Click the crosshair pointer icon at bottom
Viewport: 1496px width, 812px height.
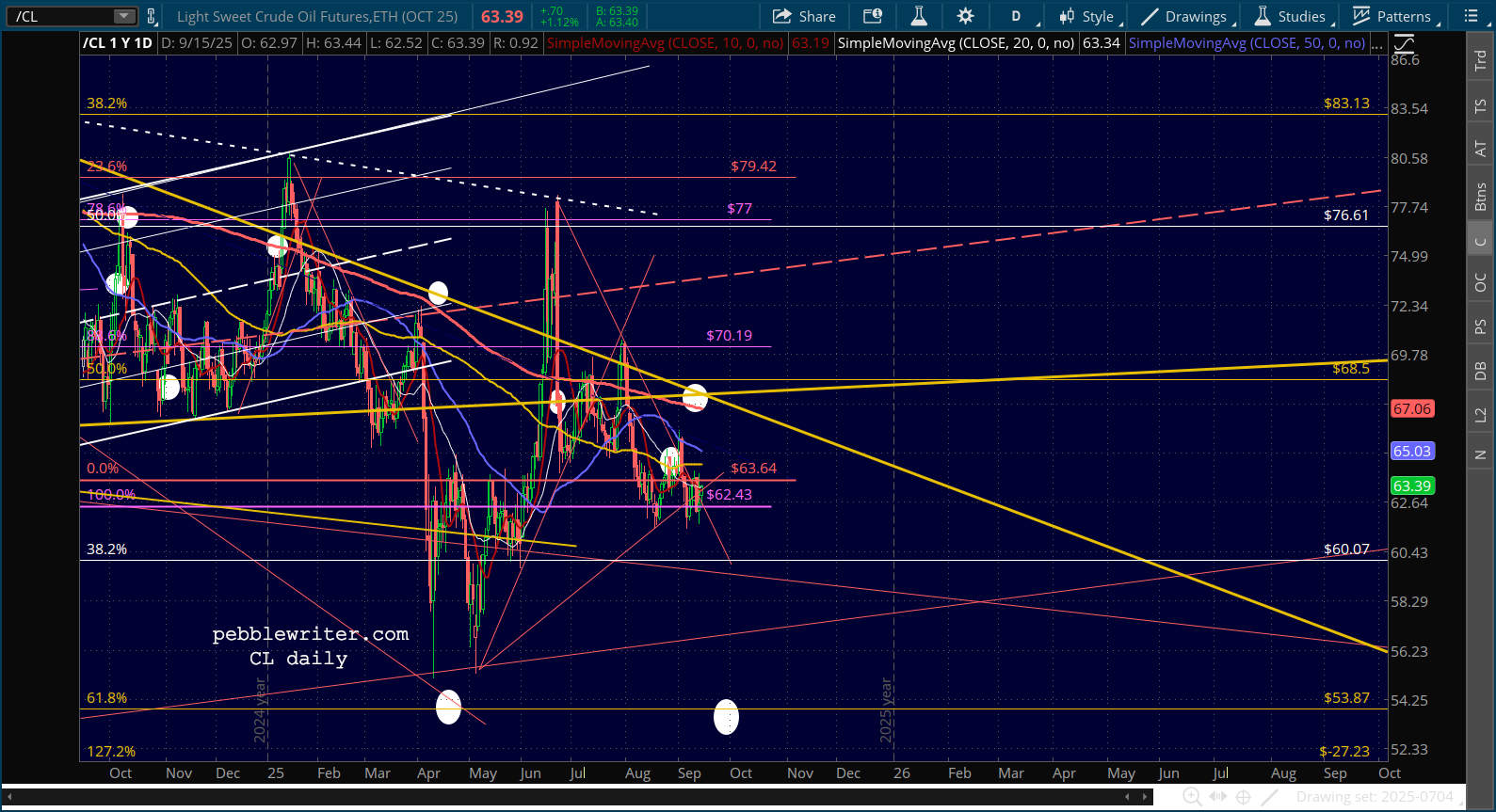[1243, 797]
